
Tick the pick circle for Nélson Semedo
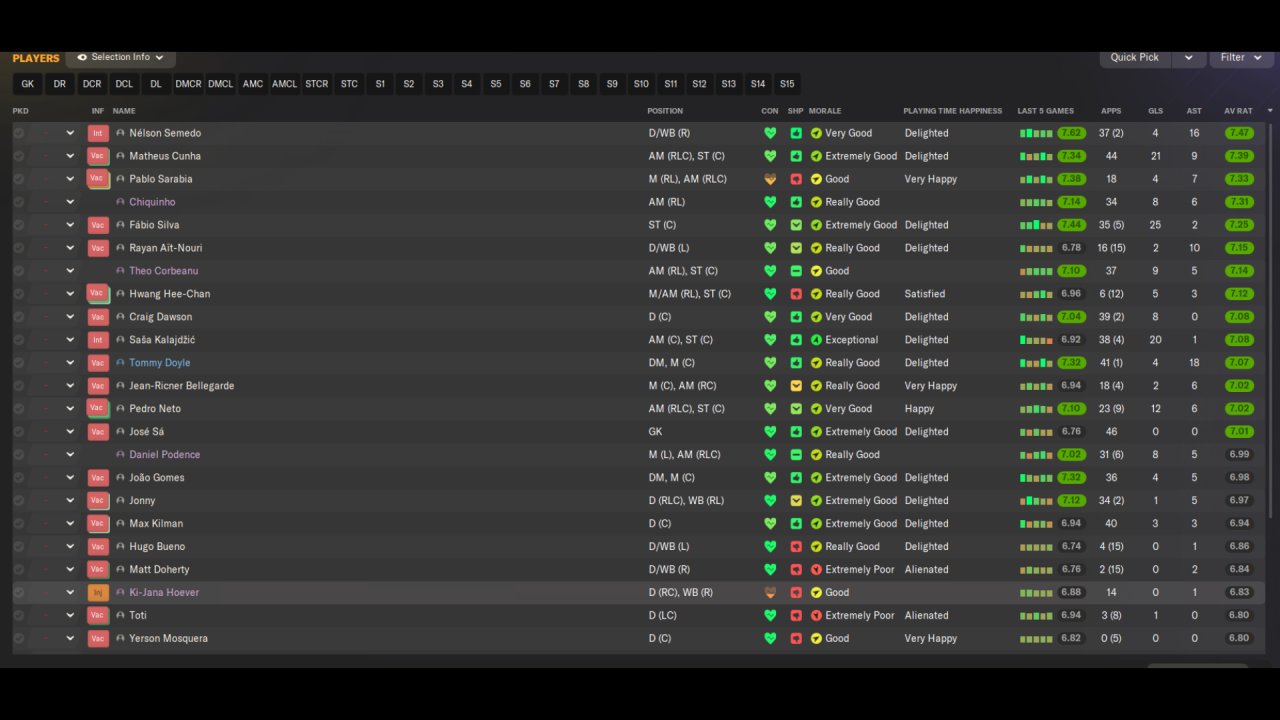19,133
